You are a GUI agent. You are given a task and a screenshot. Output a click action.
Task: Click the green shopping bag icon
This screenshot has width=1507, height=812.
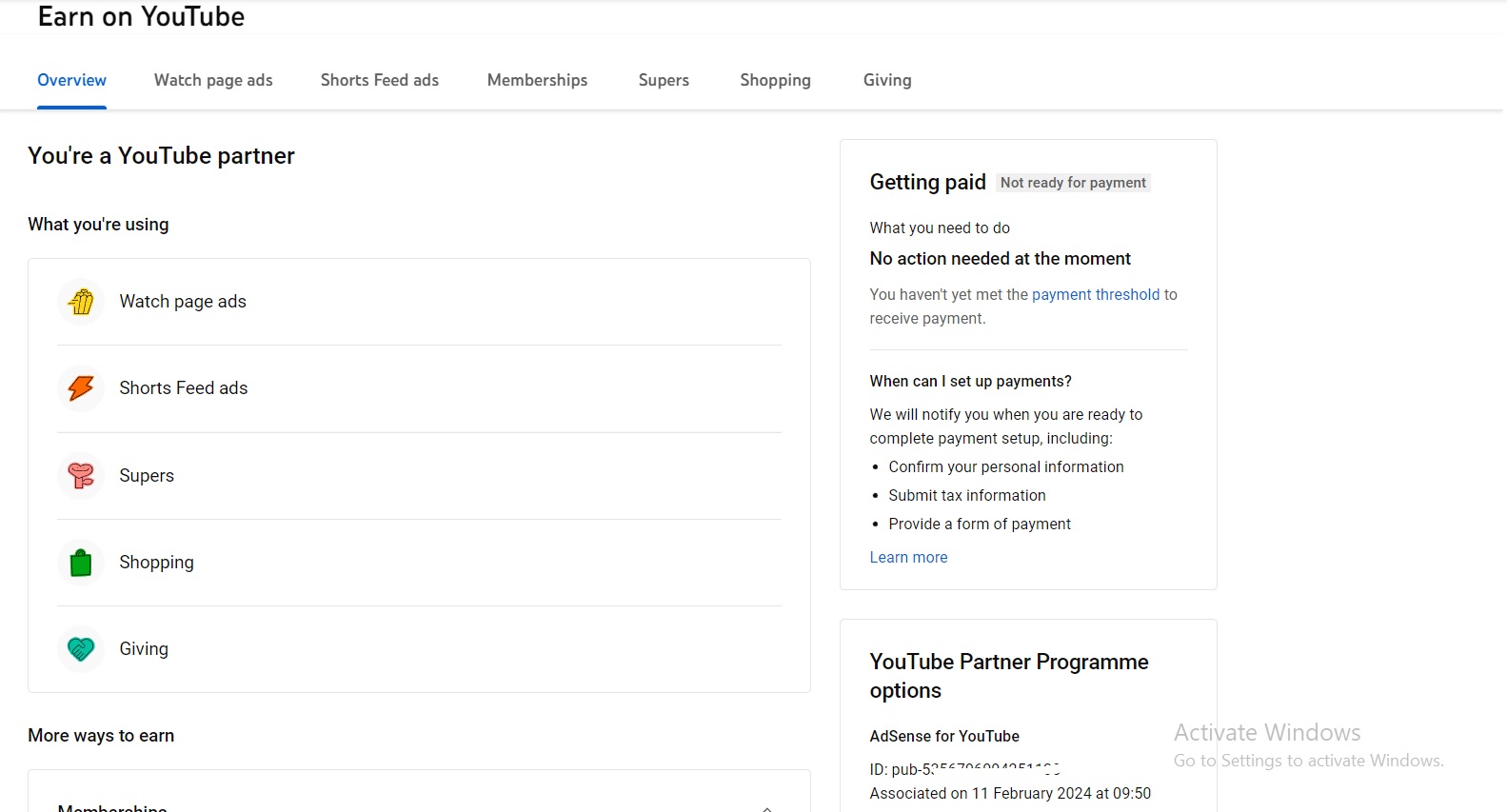[x=81, y=563]
